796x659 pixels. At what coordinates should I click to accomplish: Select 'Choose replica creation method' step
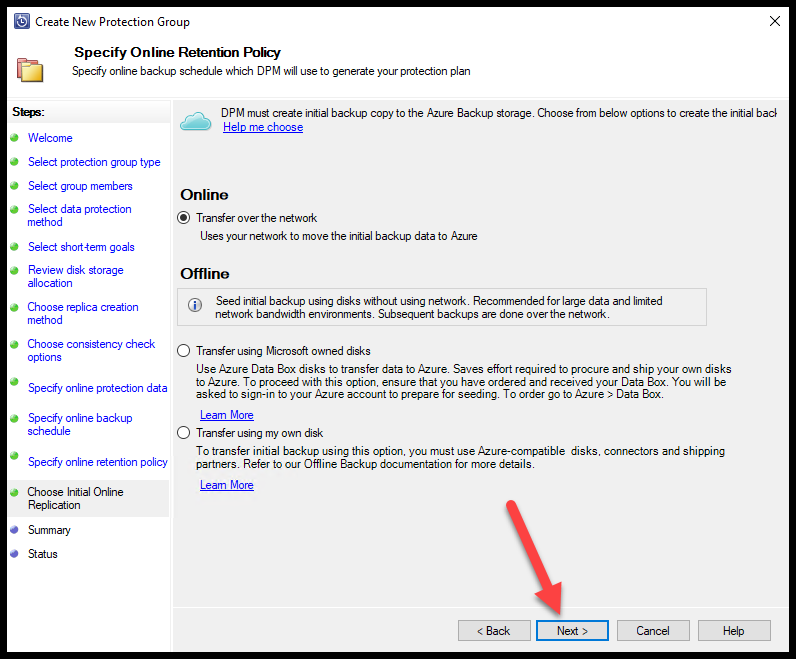click(82, 313)
